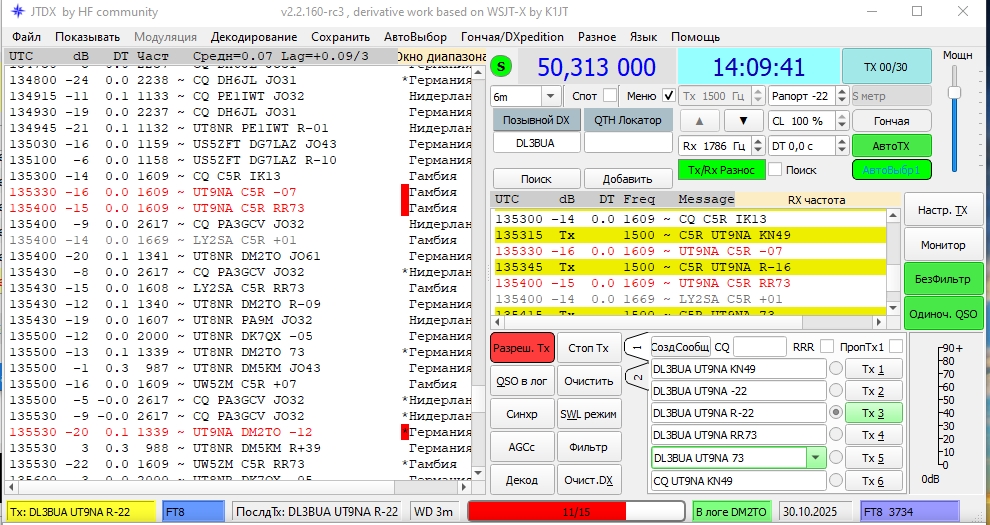Viewport: 990px width, 525px height.
Task: Toggle the RRR checkbox
Action: [827, 346]
